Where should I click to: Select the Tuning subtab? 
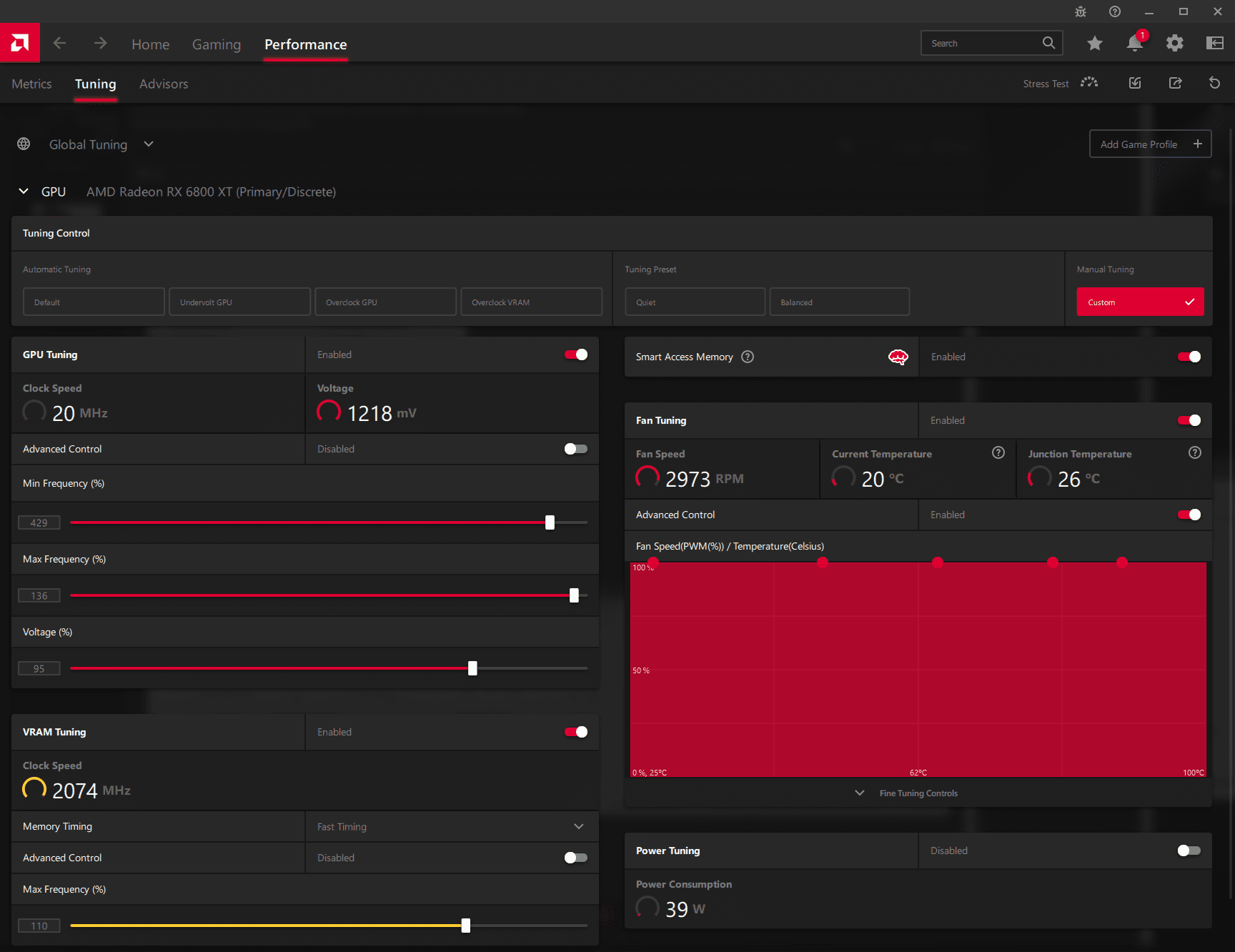pos(96,84)
